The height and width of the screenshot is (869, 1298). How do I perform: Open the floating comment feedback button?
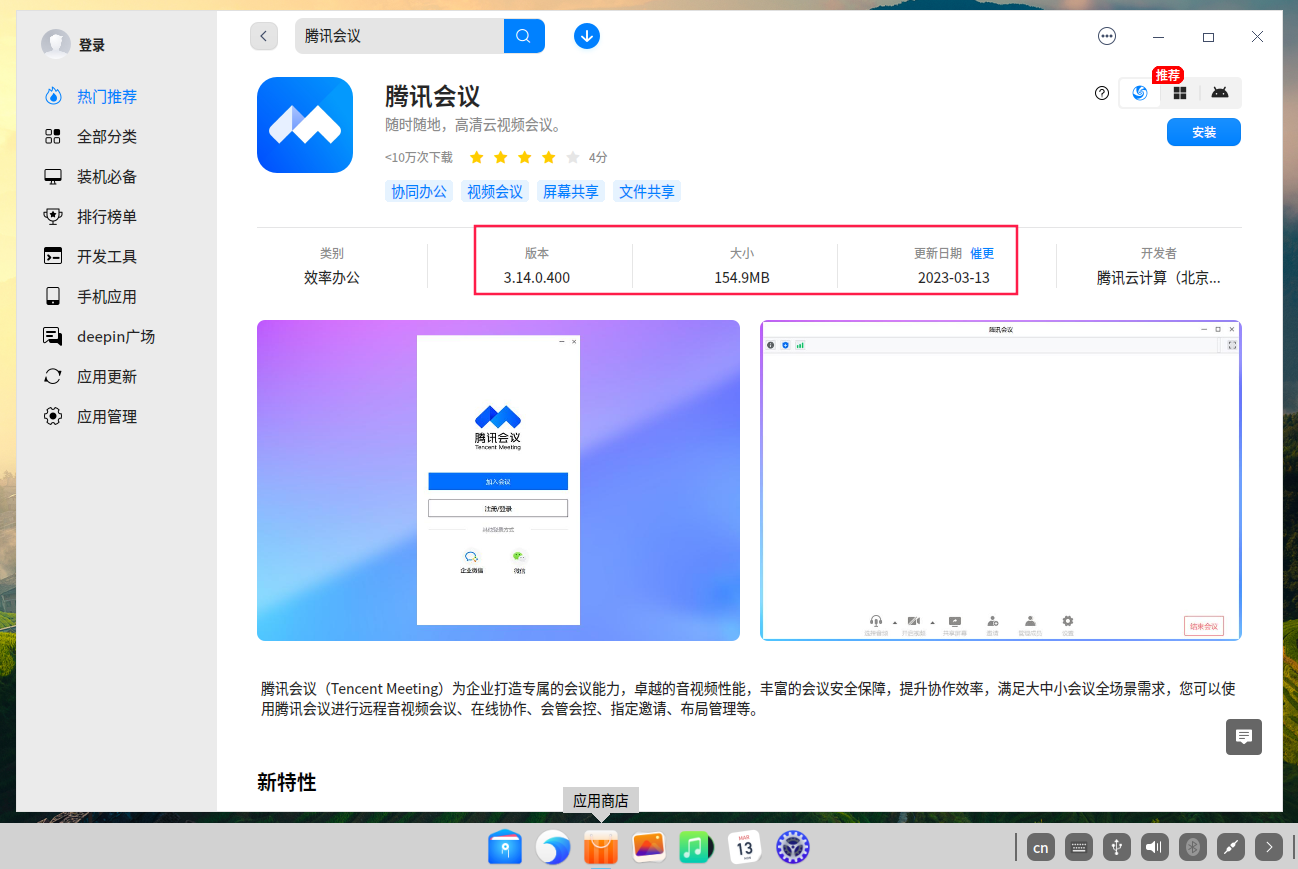pyautogui.click(x=1244, y=737)
